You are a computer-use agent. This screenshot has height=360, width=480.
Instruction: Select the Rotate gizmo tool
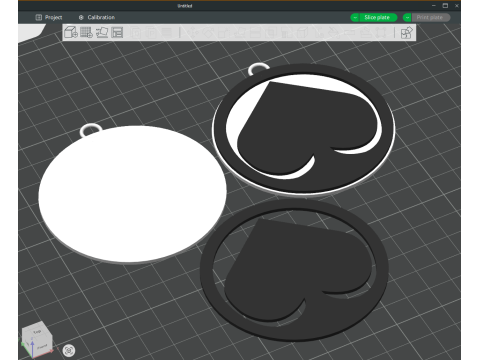click(208, 32)
